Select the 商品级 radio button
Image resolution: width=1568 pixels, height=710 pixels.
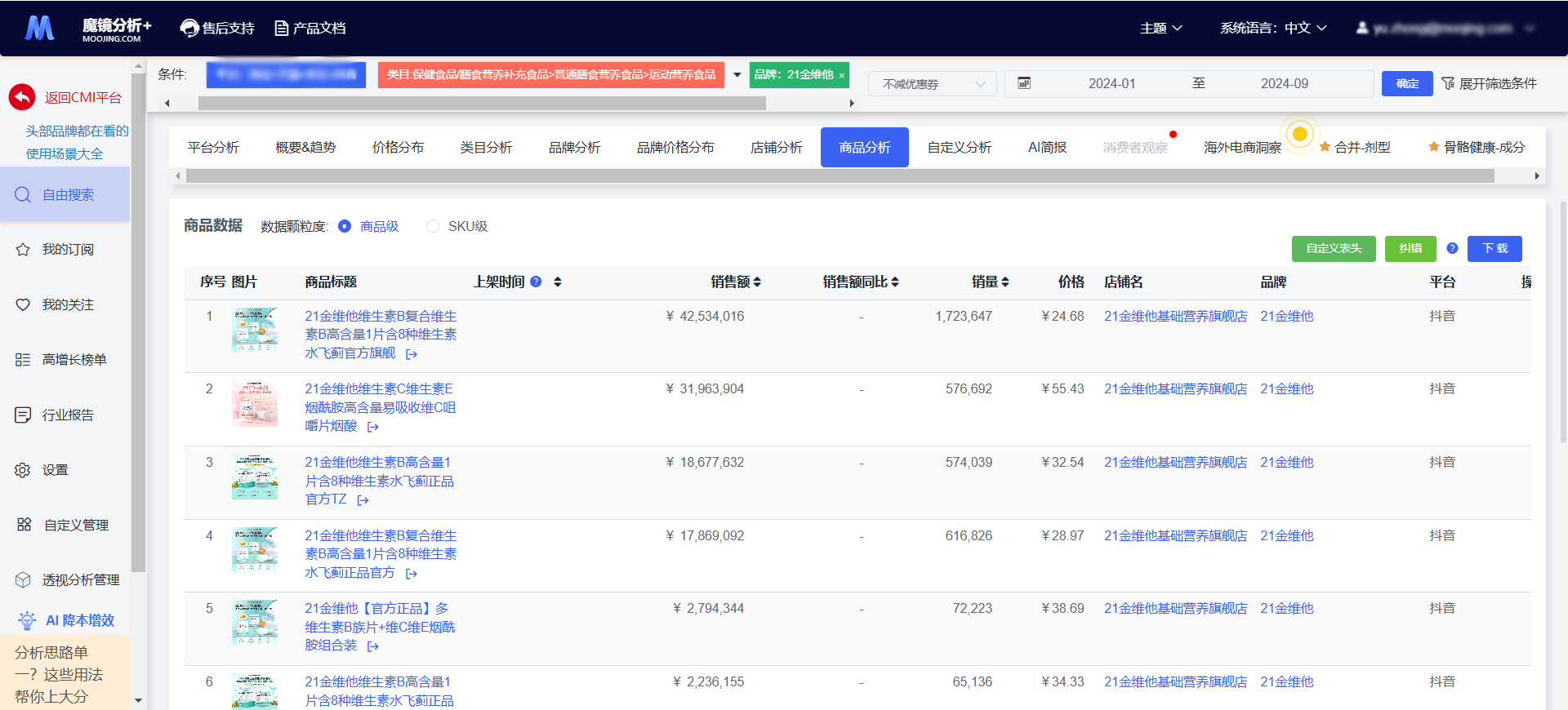click(345, 226)
